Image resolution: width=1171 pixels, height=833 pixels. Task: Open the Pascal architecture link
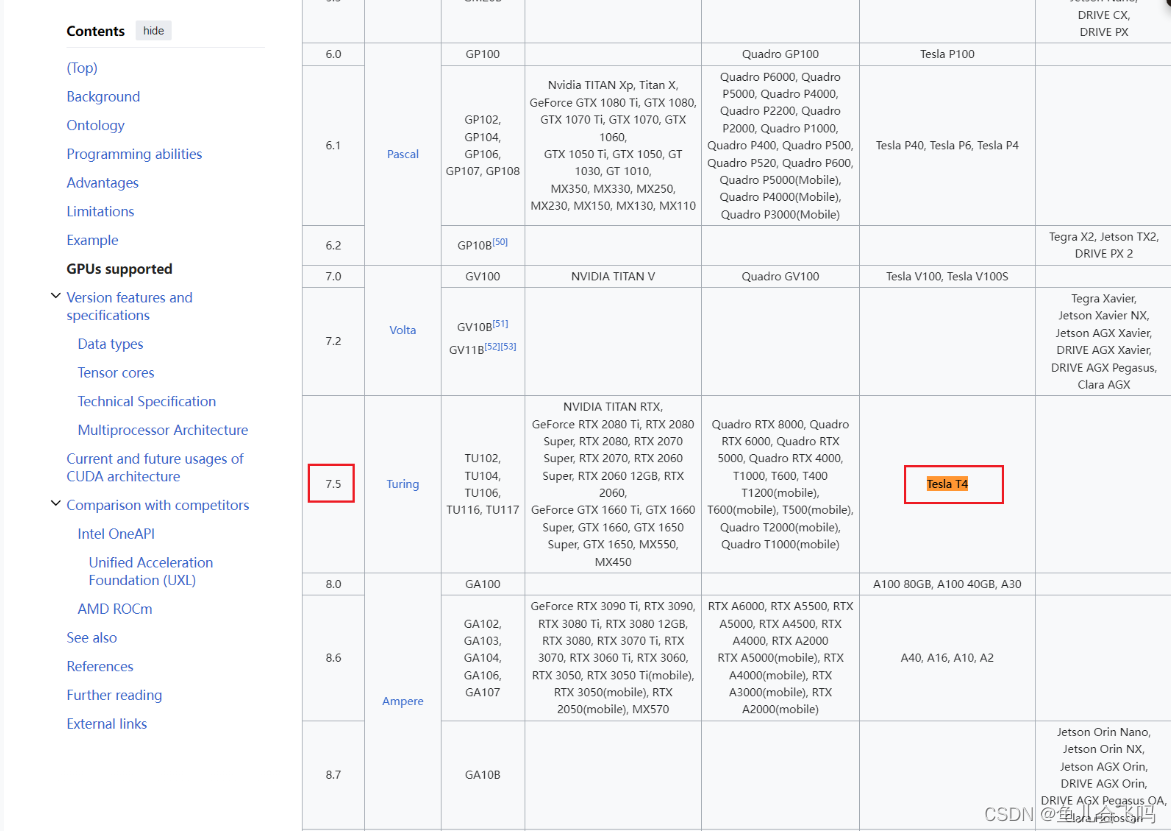[x=403, y=154]
